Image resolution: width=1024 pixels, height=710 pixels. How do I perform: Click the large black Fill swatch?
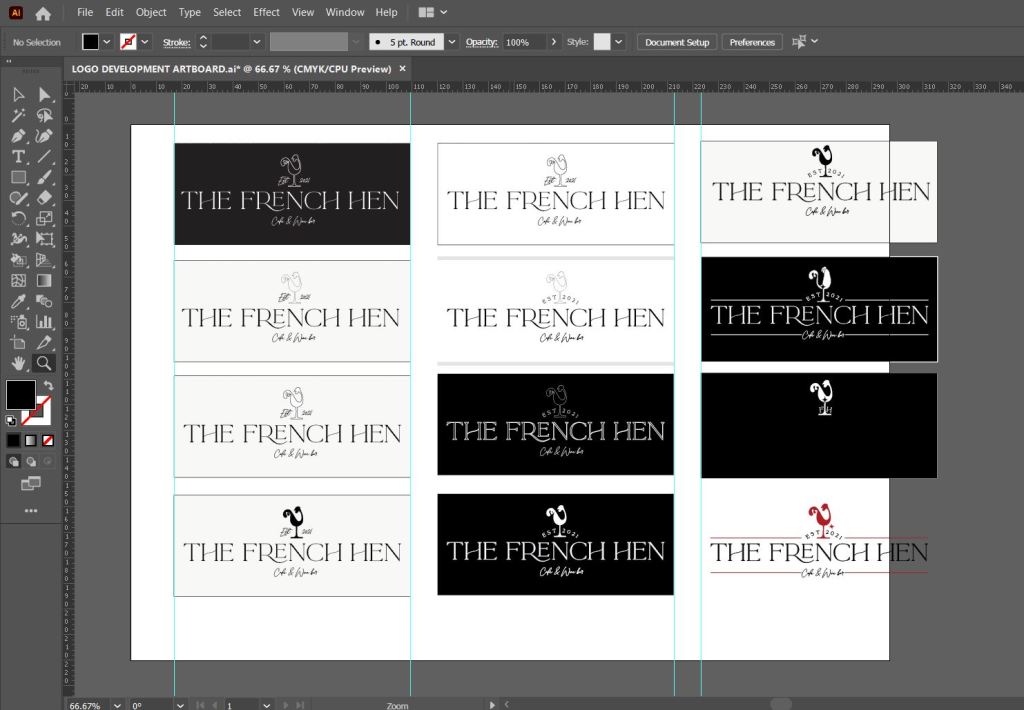pyautogui.click(x=20, y=395)
